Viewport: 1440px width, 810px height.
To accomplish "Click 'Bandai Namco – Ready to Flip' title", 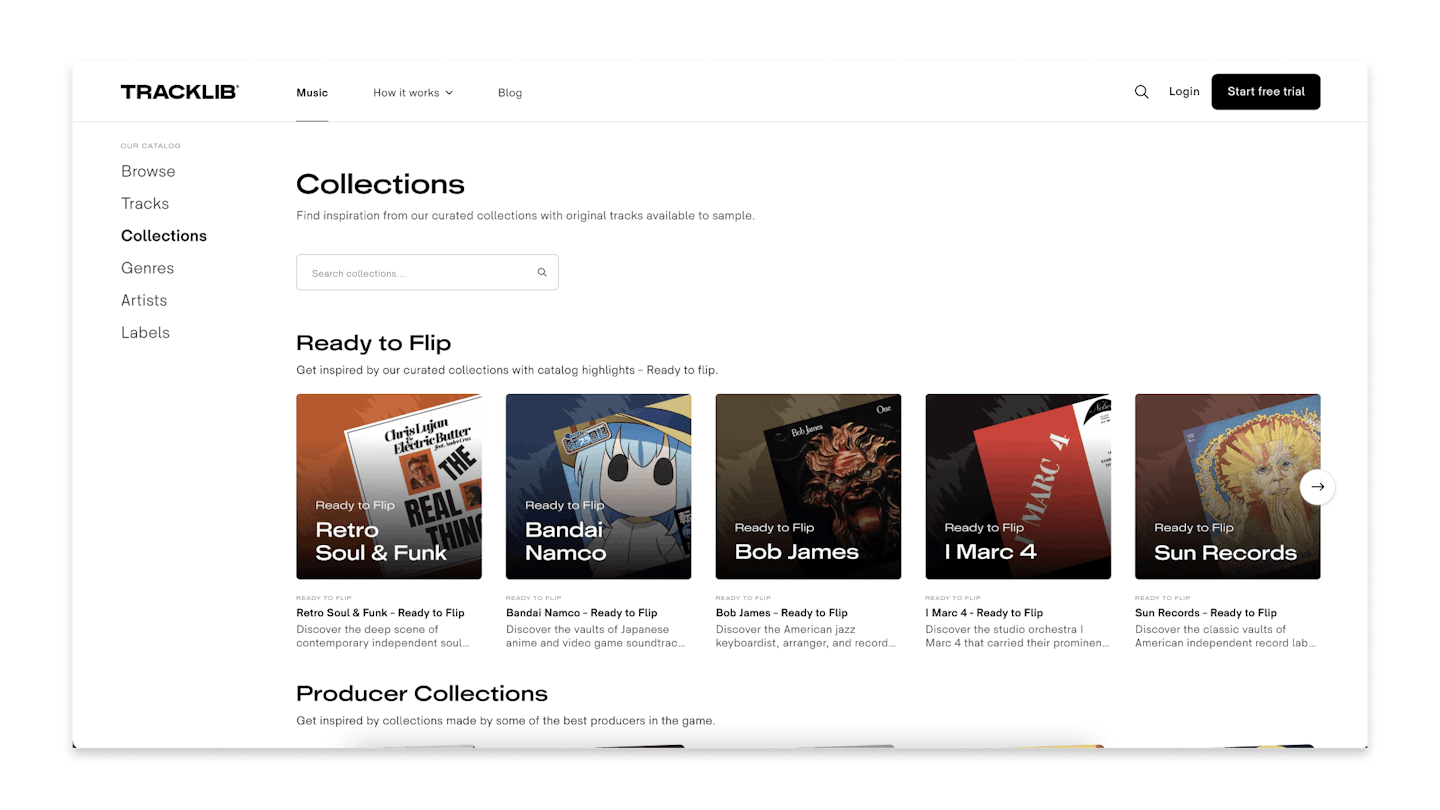I will [581, 613].
